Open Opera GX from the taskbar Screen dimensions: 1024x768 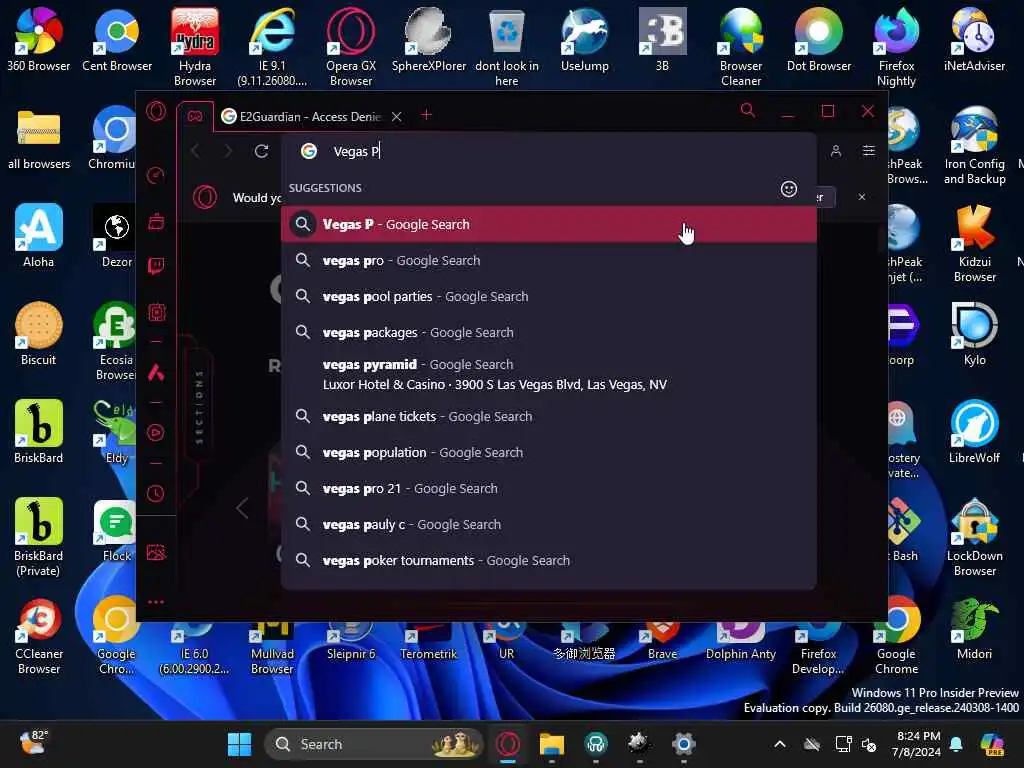point(508,744)
